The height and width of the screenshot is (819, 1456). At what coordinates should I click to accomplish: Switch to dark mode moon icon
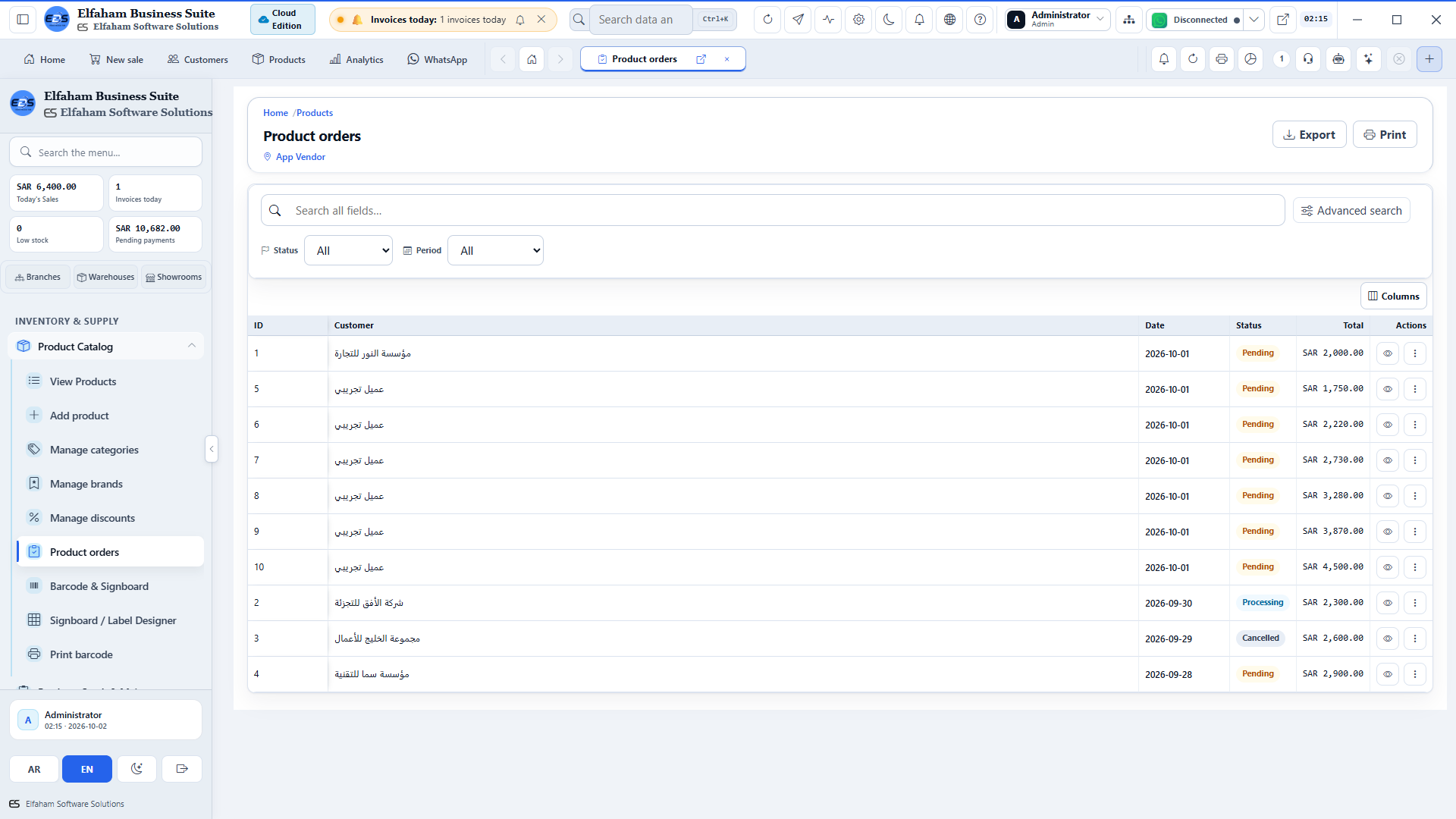(889, 20)
